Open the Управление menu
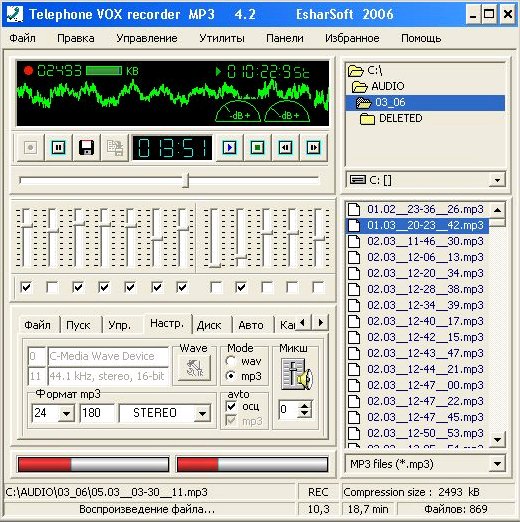The height and width of the screenshot is (522, 520). (x=147, y=38)
